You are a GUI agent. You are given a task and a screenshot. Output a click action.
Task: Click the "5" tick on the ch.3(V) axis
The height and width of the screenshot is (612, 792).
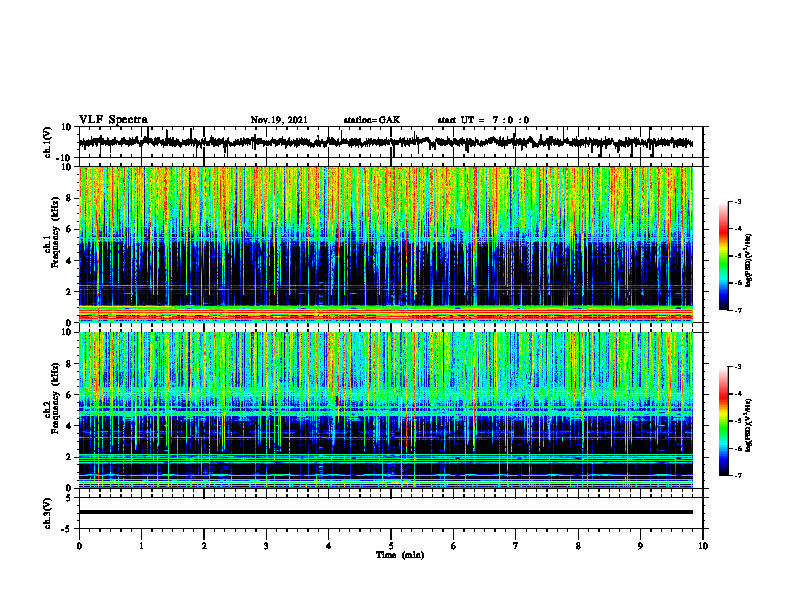[69, 498]
